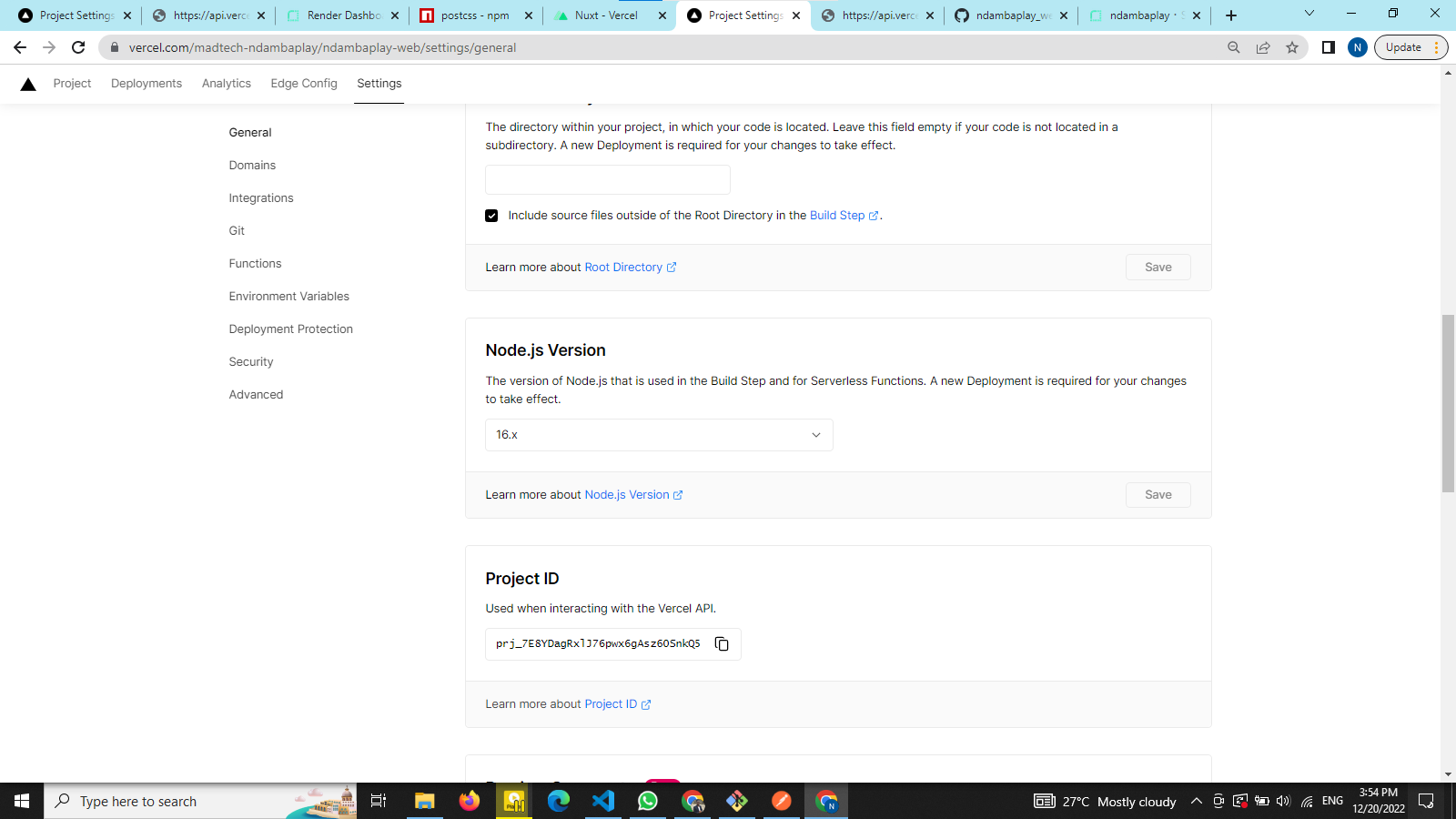Screen dimensions: 1456x819
Task: Click the browser address bar URL
Action: pyautogui.click(x=322, y=47)
